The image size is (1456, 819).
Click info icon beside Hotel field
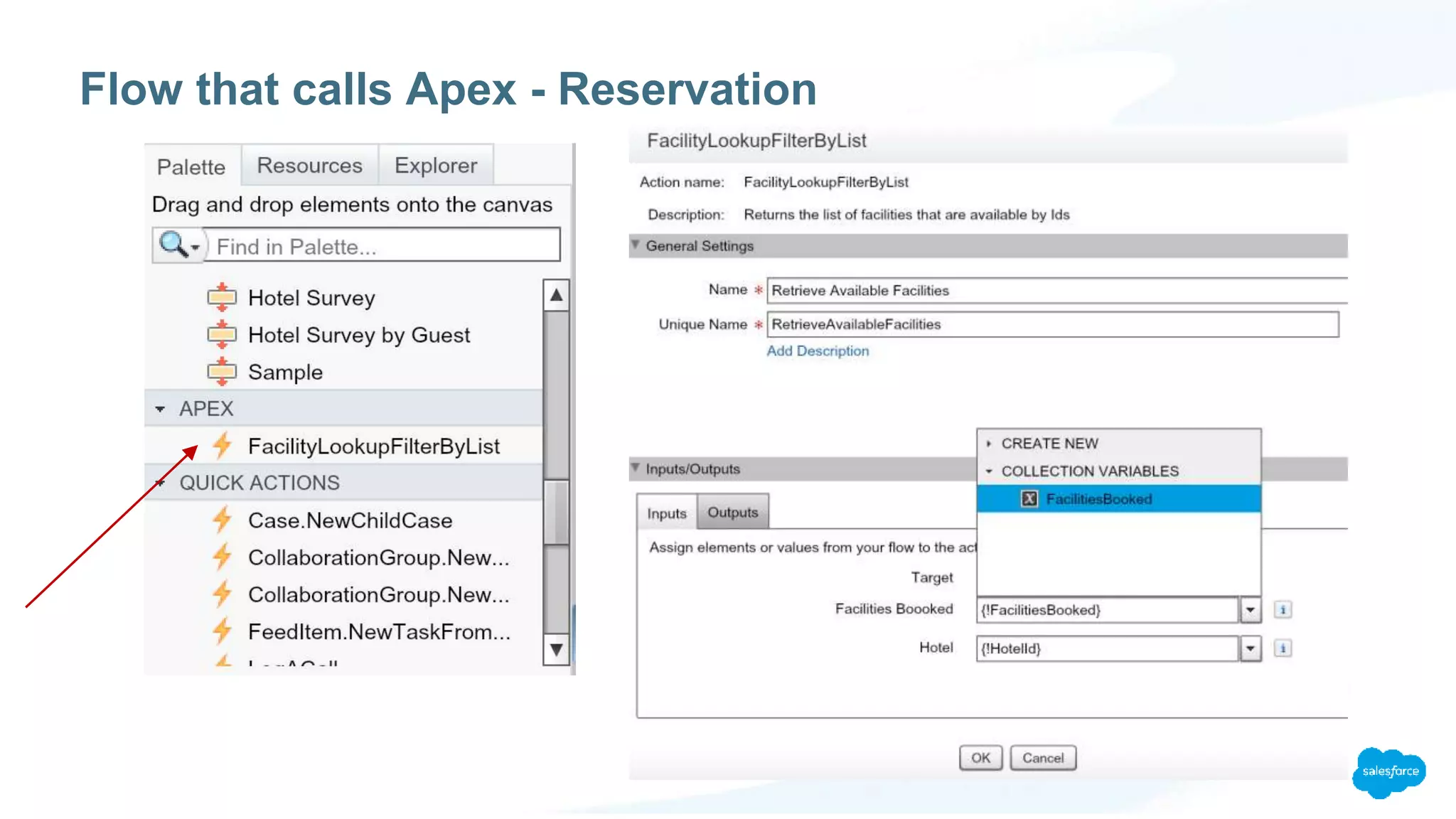(x=1283, y=648)
